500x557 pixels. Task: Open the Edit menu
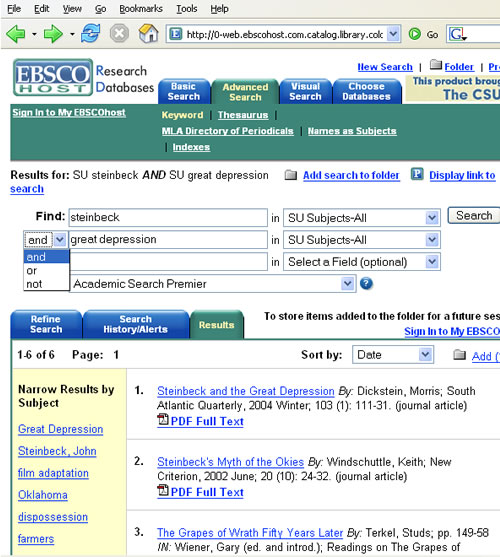point(42,9)
